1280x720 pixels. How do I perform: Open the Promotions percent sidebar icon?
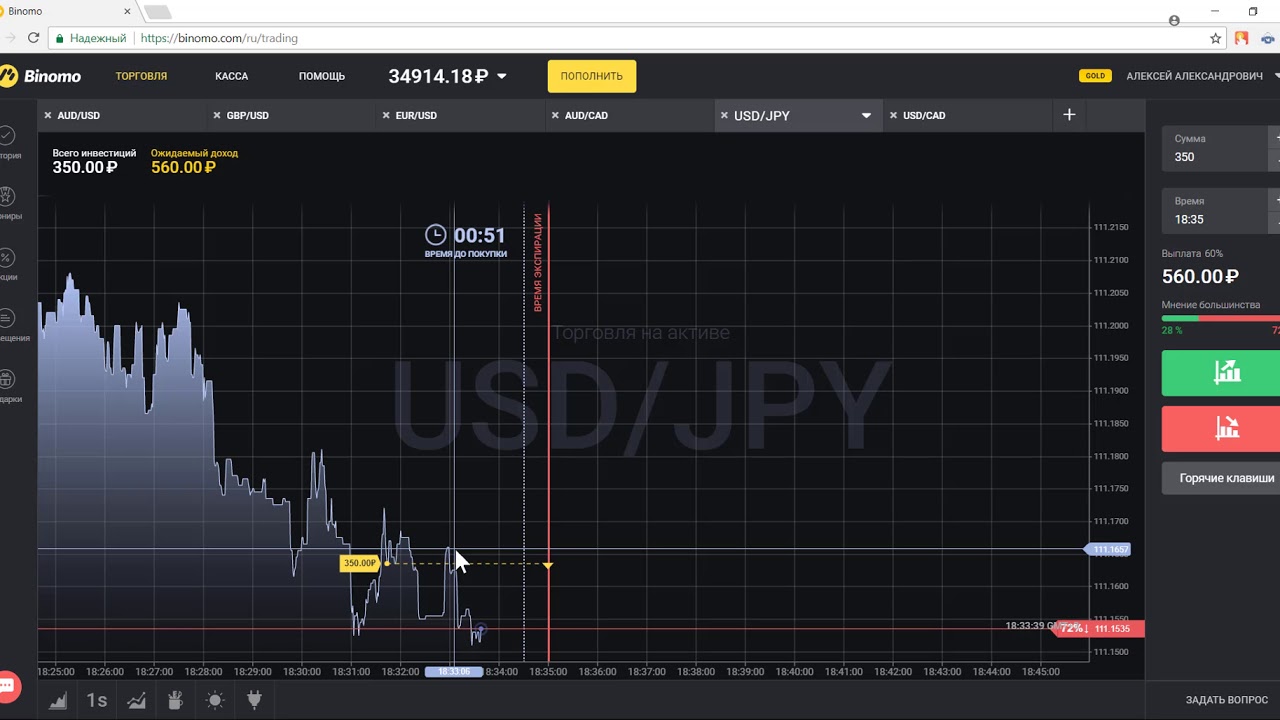pos(7,257)
